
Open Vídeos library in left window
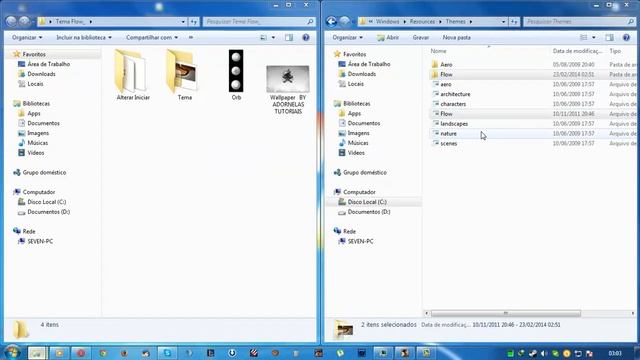pos(36,153)
